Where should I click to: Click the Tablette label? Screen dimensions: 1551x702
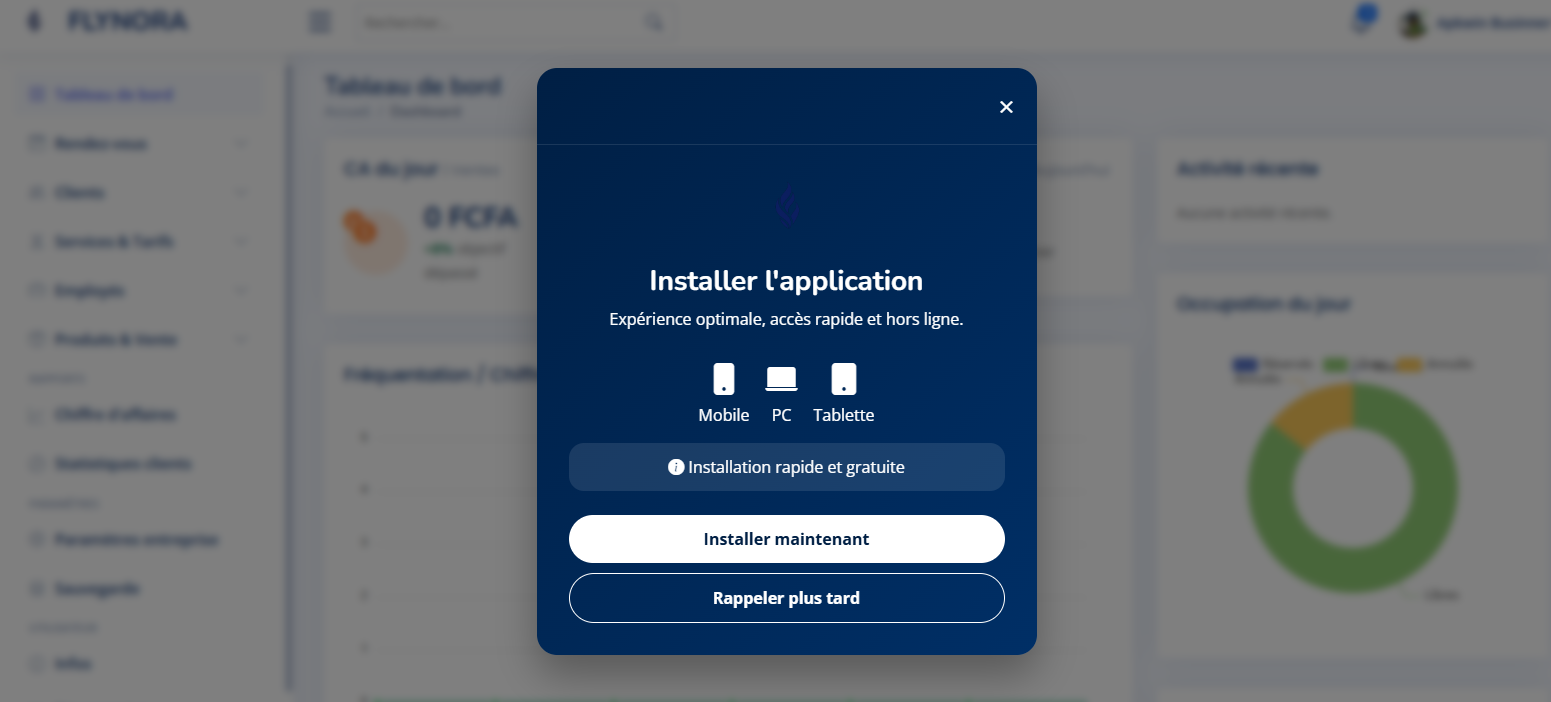pos(844,415)
